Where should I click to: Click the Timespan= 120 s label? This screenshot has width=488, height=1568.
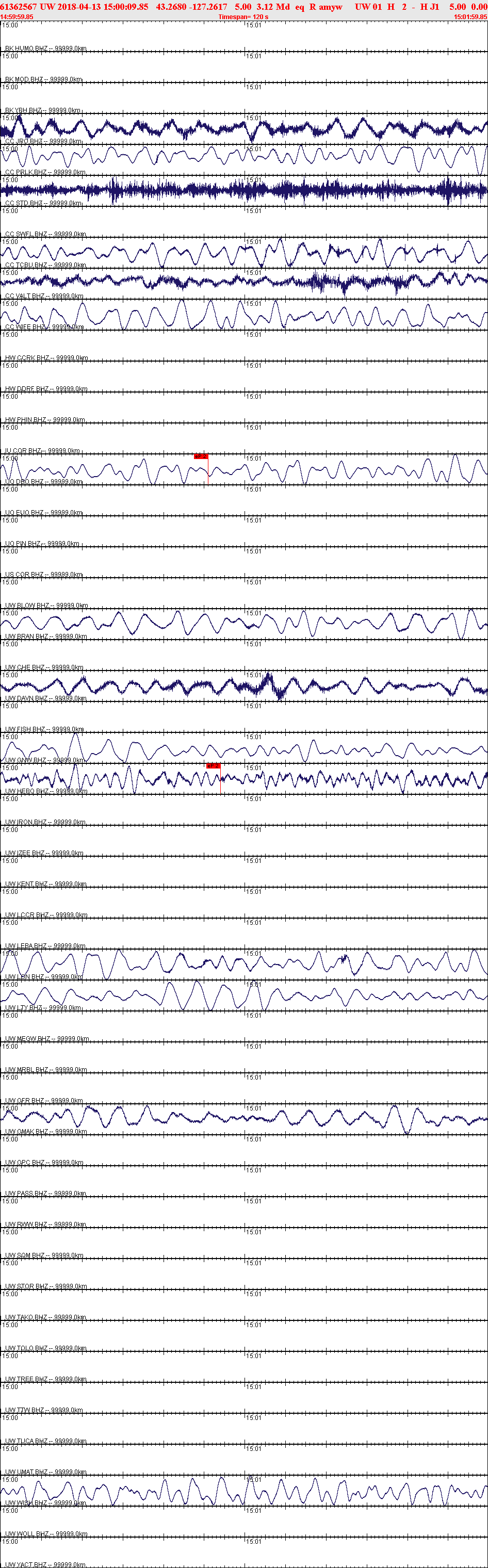point(243,17)
